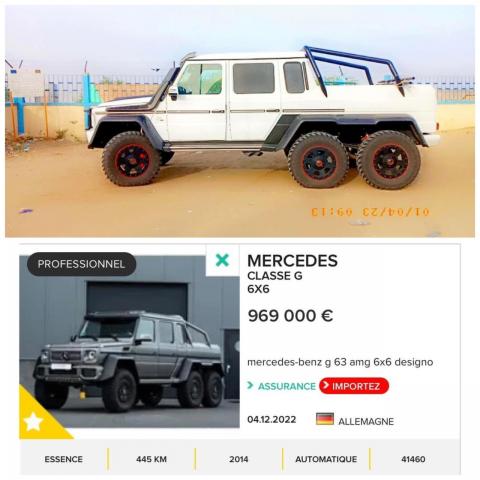The image size is (480, 480).
Task: Select the ESSENCE fuel spec
Action: tap(64, 459)
